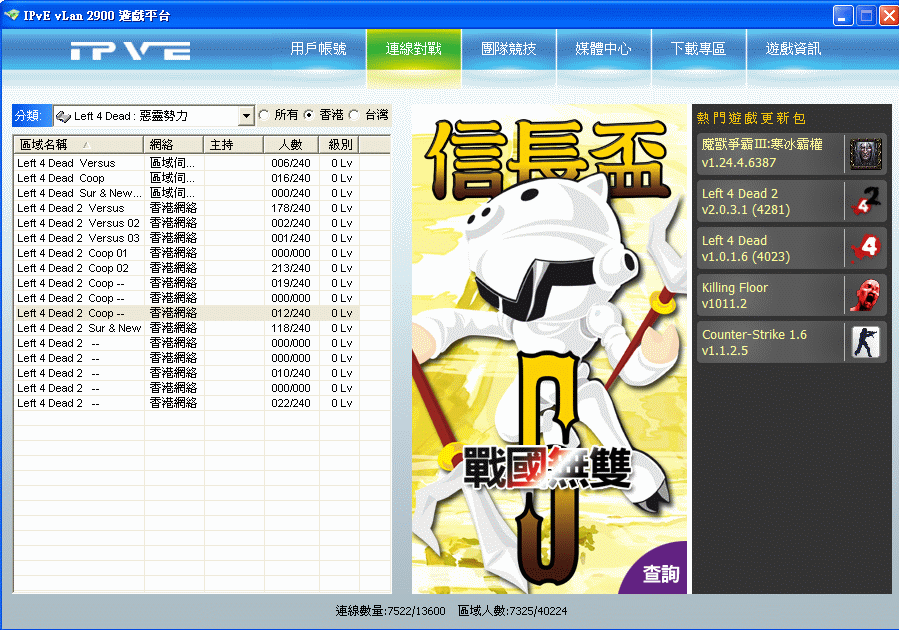Click the 信長盃 banner image

549,349
